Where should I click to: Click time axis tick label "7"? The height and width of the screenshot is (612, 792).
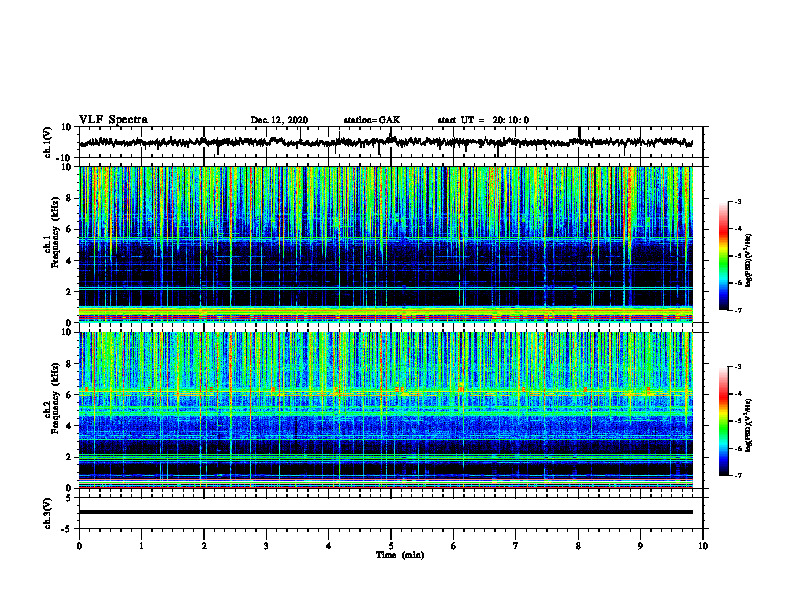tap(516, 546)
